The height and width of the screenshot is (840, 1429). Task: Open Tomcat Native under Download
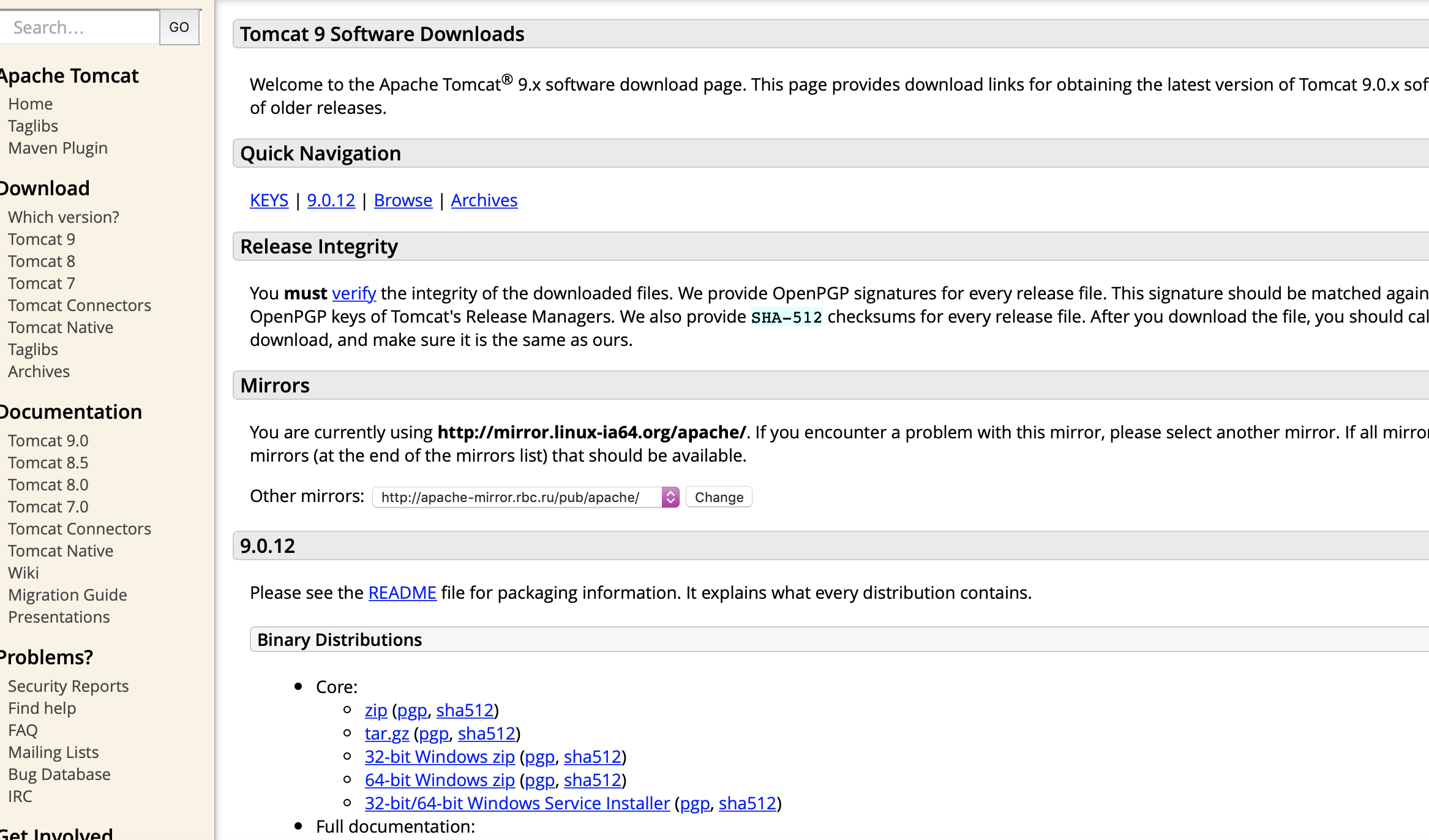click(x=61, y=328)
